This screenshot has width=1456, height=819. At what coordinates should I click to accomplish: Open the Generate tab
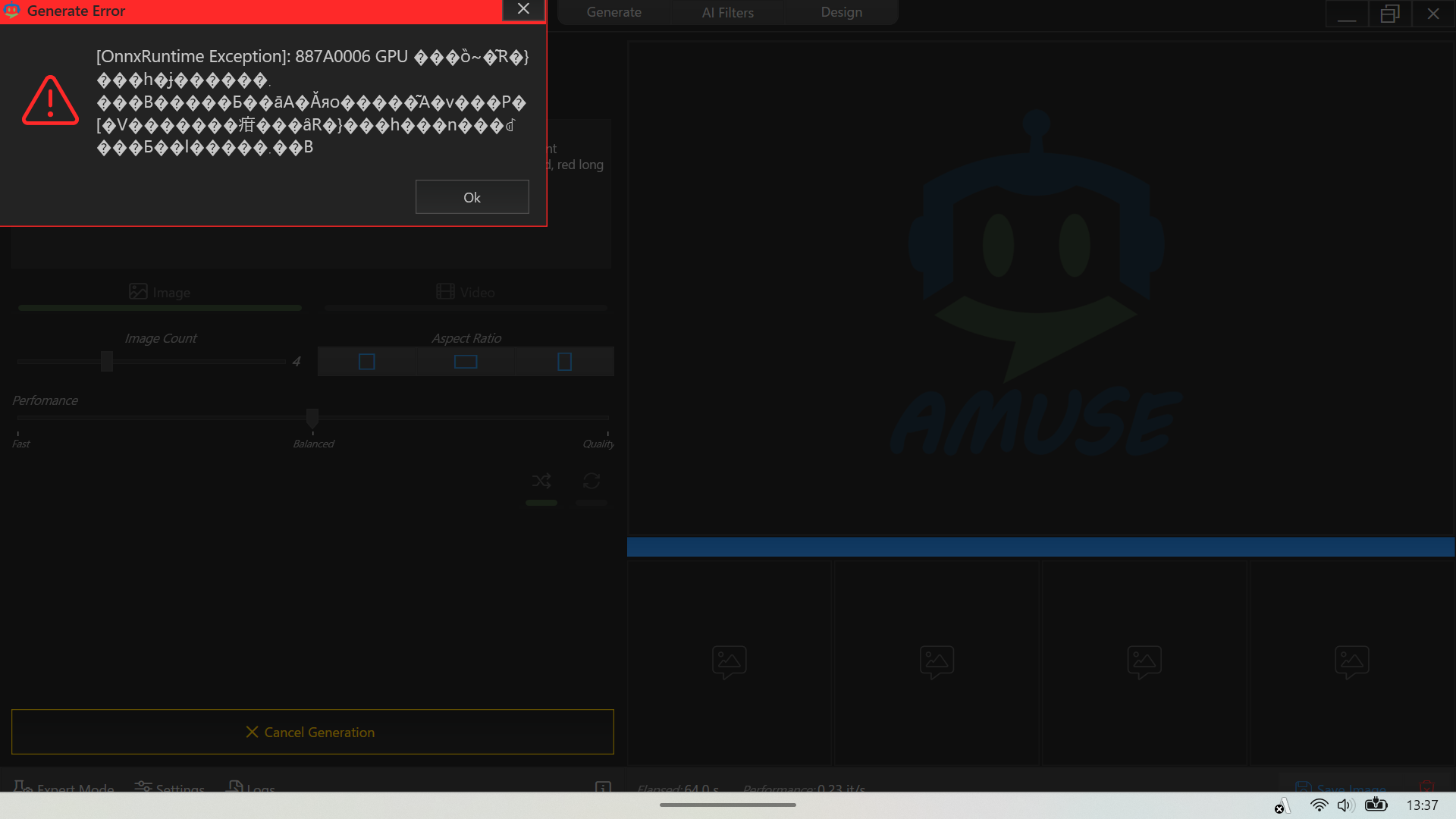pyautogui.click(x=613, y=12)
